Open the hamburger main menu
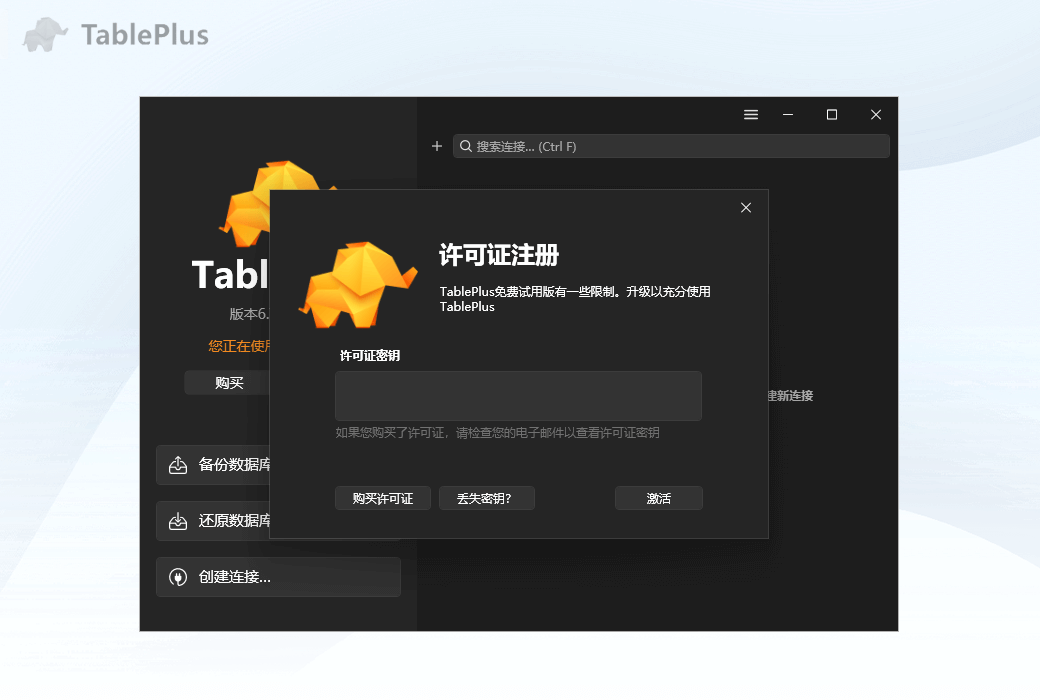The width and height of the screenshot is (1040, 700). pos(751,114)
